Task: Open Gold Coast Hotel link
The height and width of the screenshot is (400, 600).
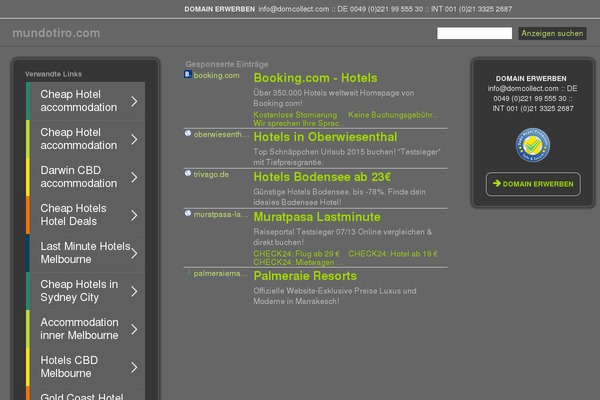Action: (85, 393)
